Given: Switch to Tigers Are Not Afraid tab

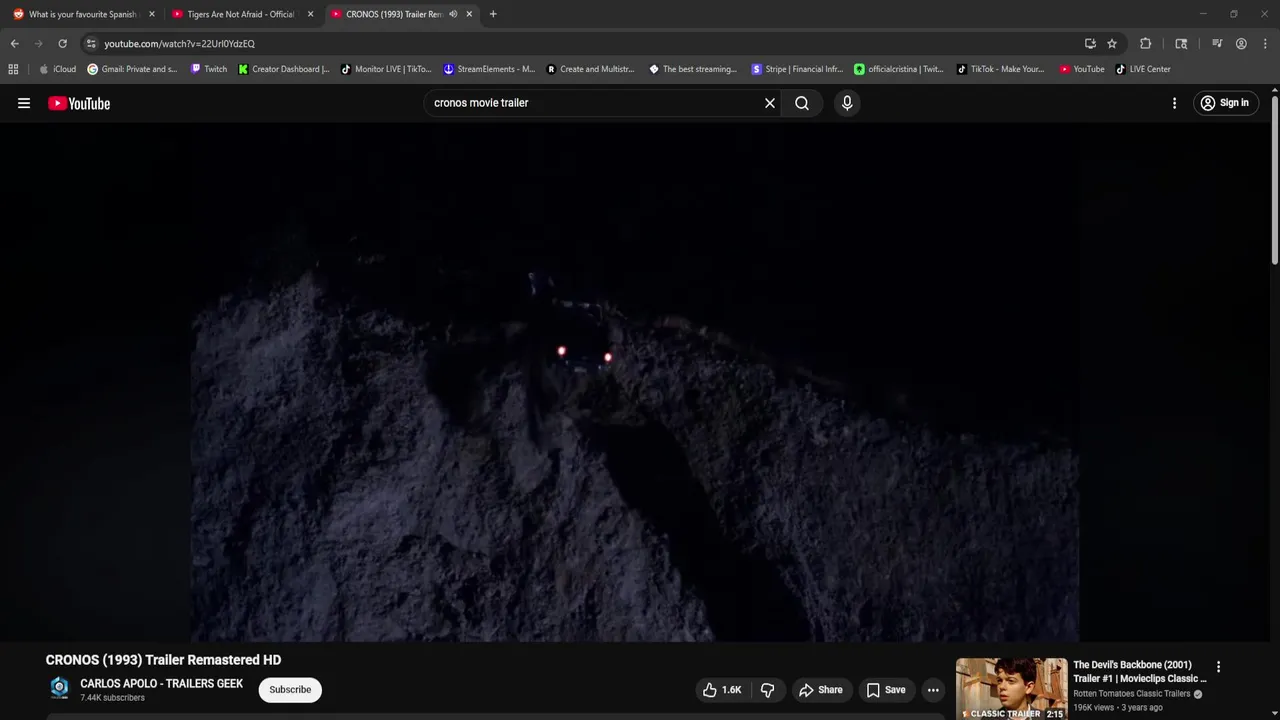Looking at the screenshot, I should (x=241, y=14).
